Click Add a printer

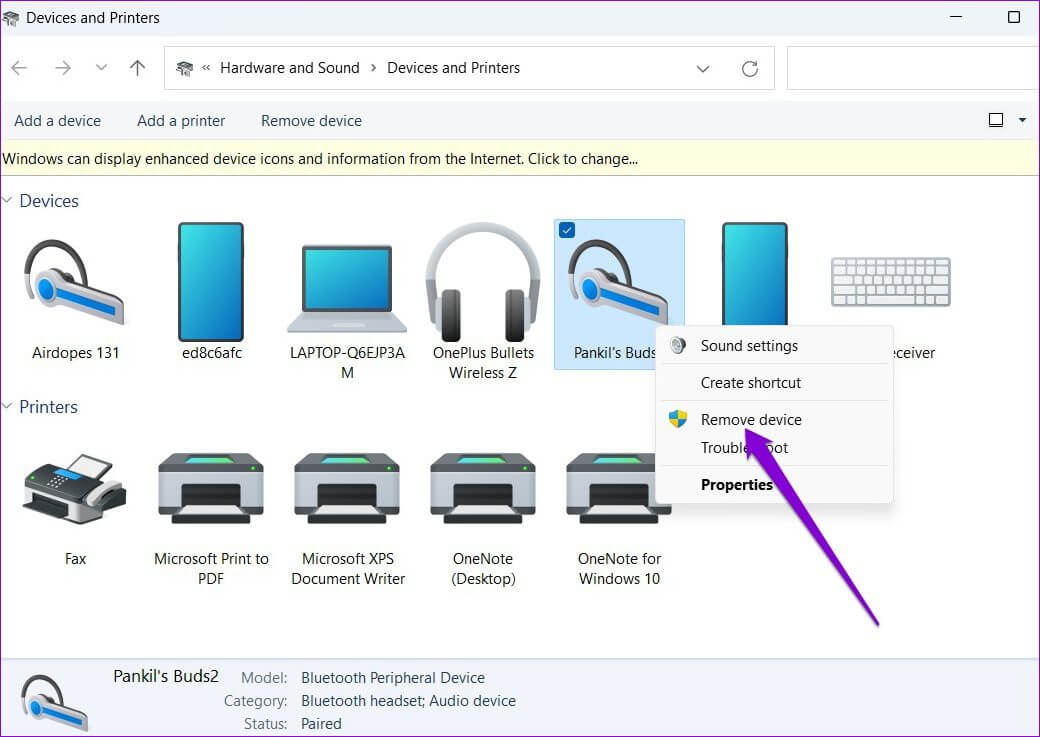click(x=181, y=121)
